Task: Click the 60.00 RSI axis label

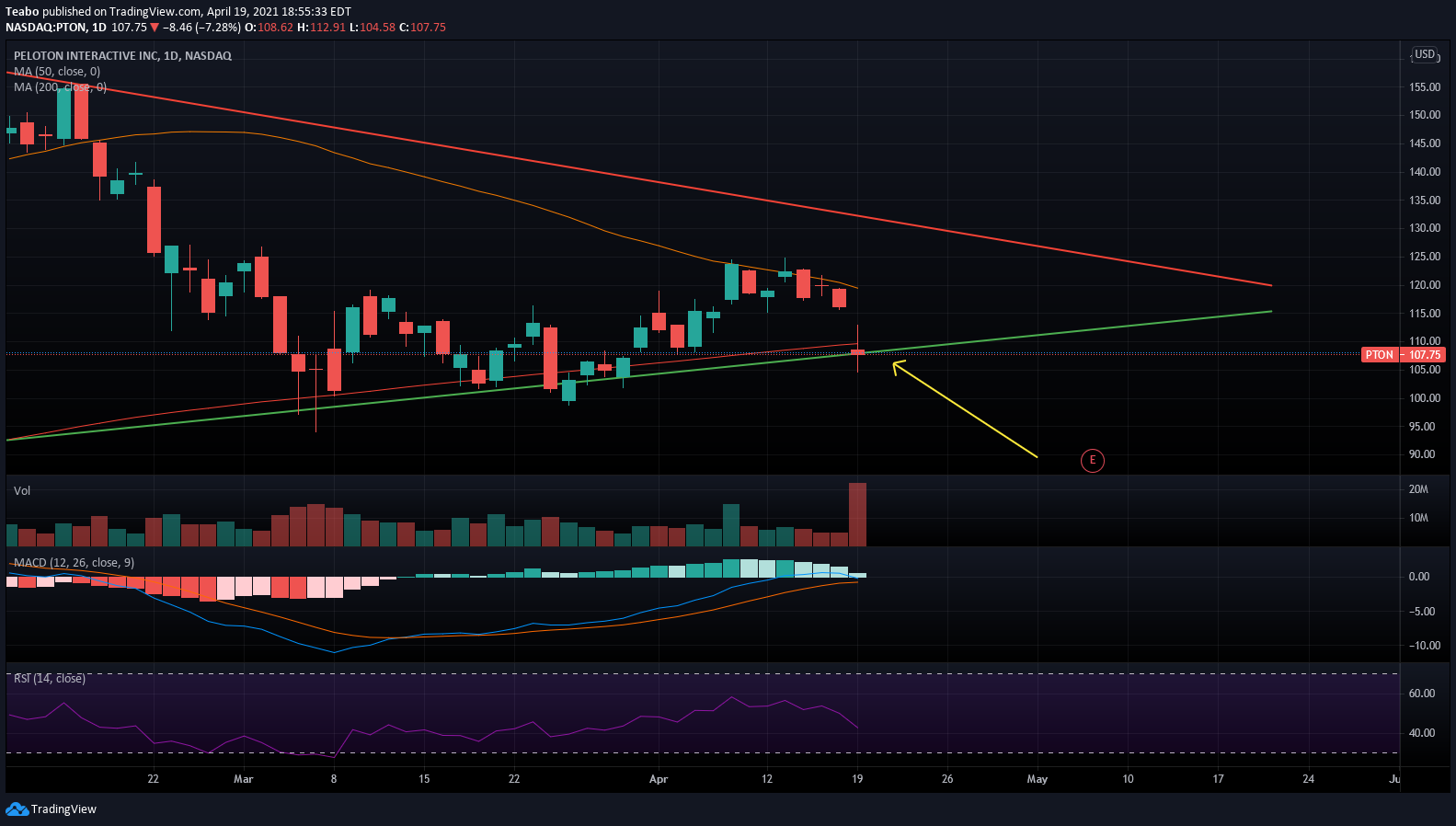Action: (x=1422, y=694)
